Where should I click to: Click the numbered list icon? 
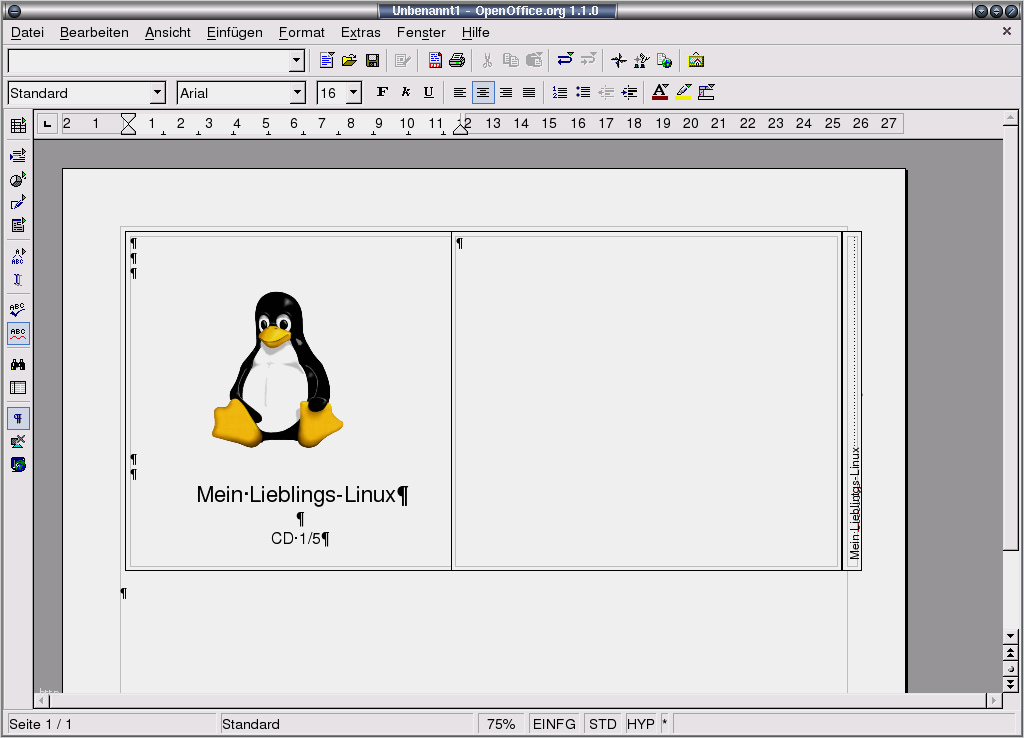click(x=560, y=93)
